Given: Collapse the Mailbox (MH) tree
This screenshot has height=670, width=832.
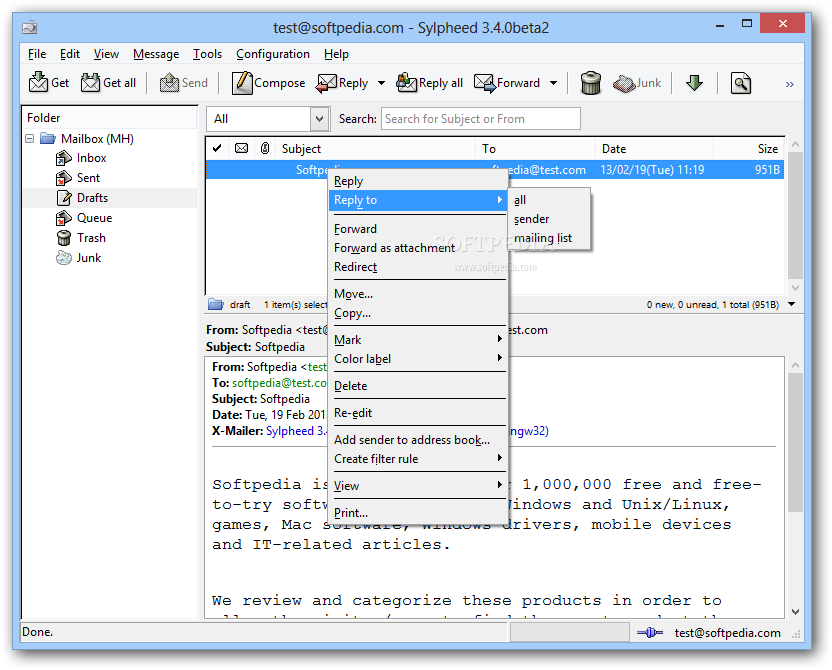Looking at the screenshot, I should click(30, 138).
